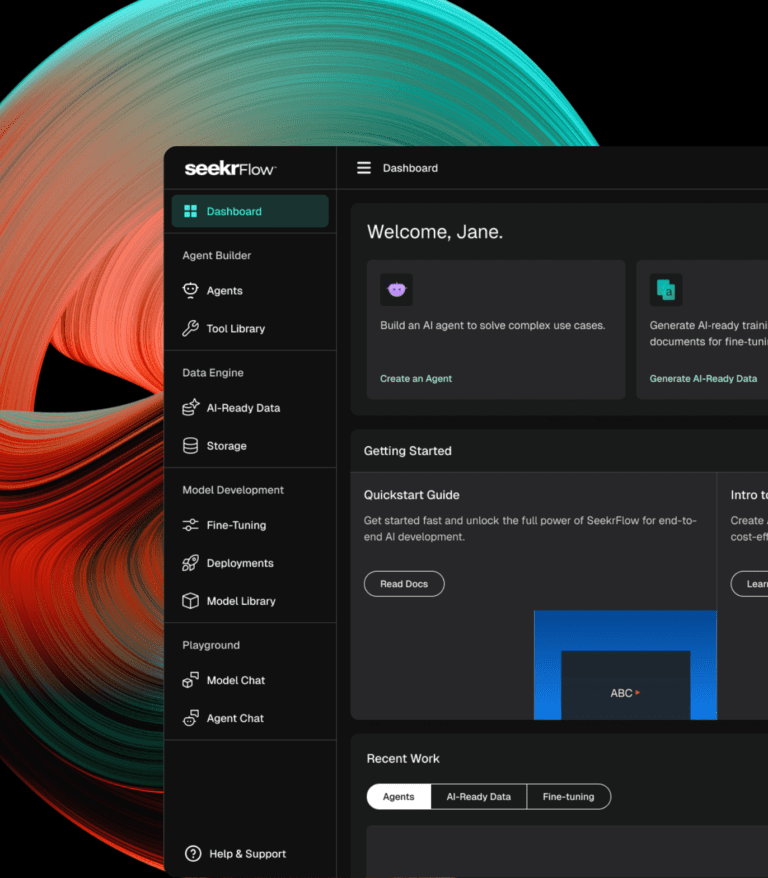Open Agent Chat playground label
The width and height of the screenshot is (768, 878).
235,718
